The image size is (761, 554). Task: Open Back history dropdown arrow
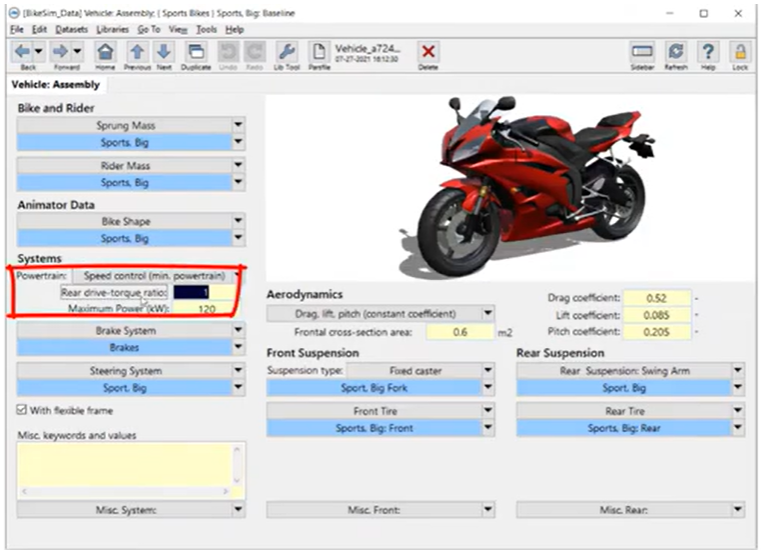click(x=38, y=51)
